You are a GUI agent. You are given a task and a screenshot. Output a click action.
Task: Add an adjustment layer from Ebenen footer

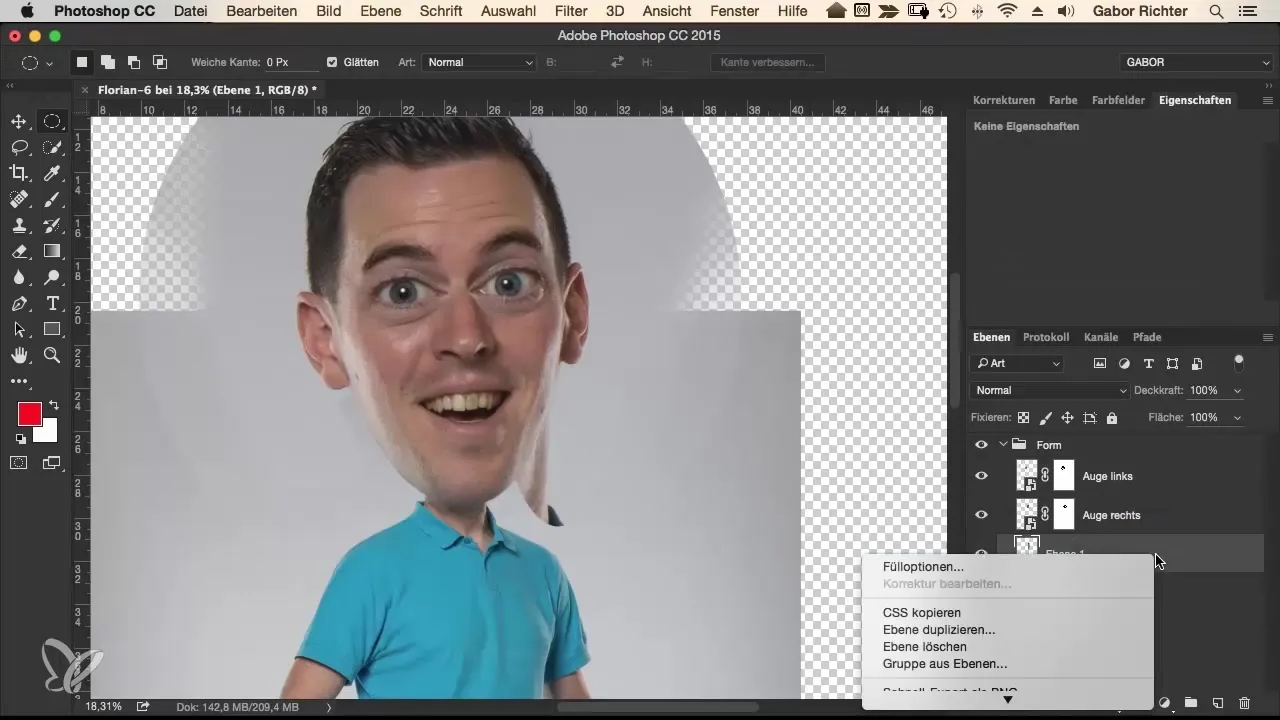tap(1166, 703)
